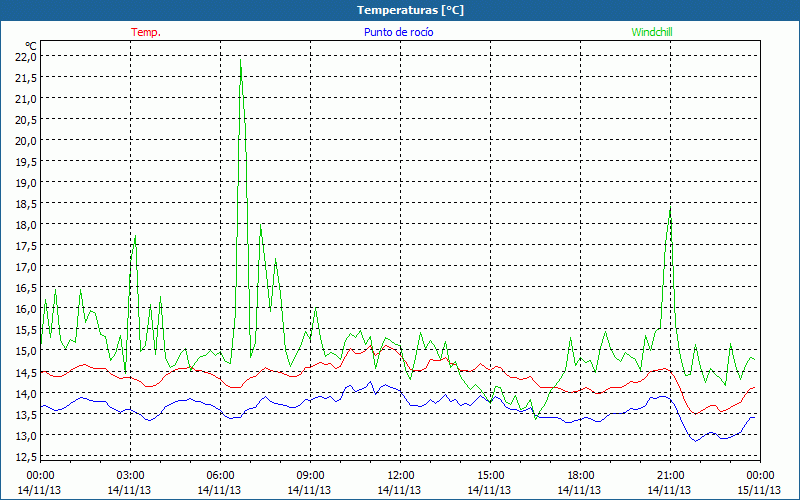This screenshot has width=800, height=500.
Task: Click the 09:00 time axis label
Action: coord(310,476)
